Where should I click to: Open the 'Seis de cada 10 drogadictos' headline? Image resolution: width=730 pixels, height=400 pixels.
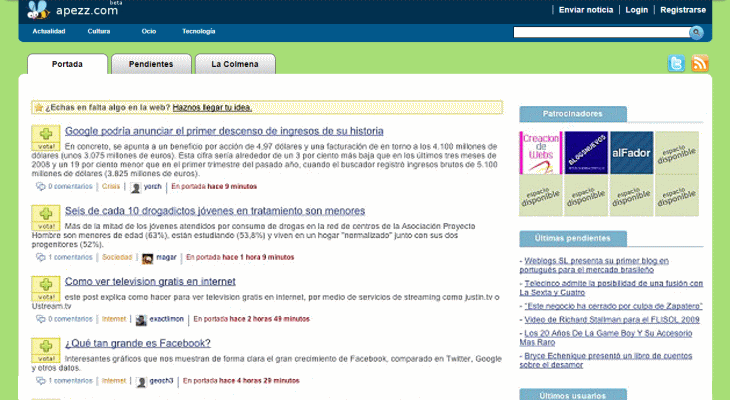coord(215,211)
